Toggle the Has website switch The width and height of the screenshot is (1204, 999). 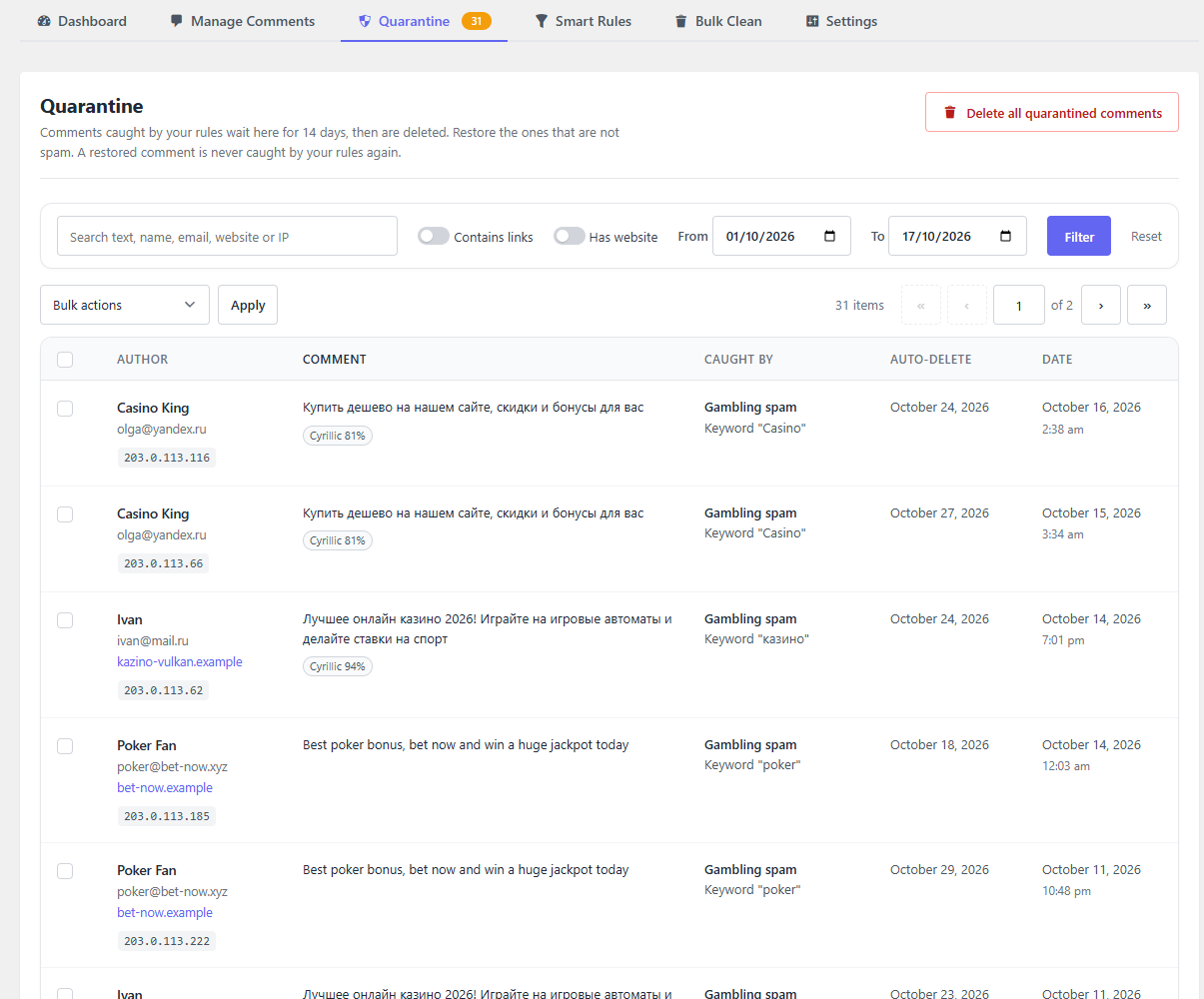pyautogui.click(x=570, y=236)
